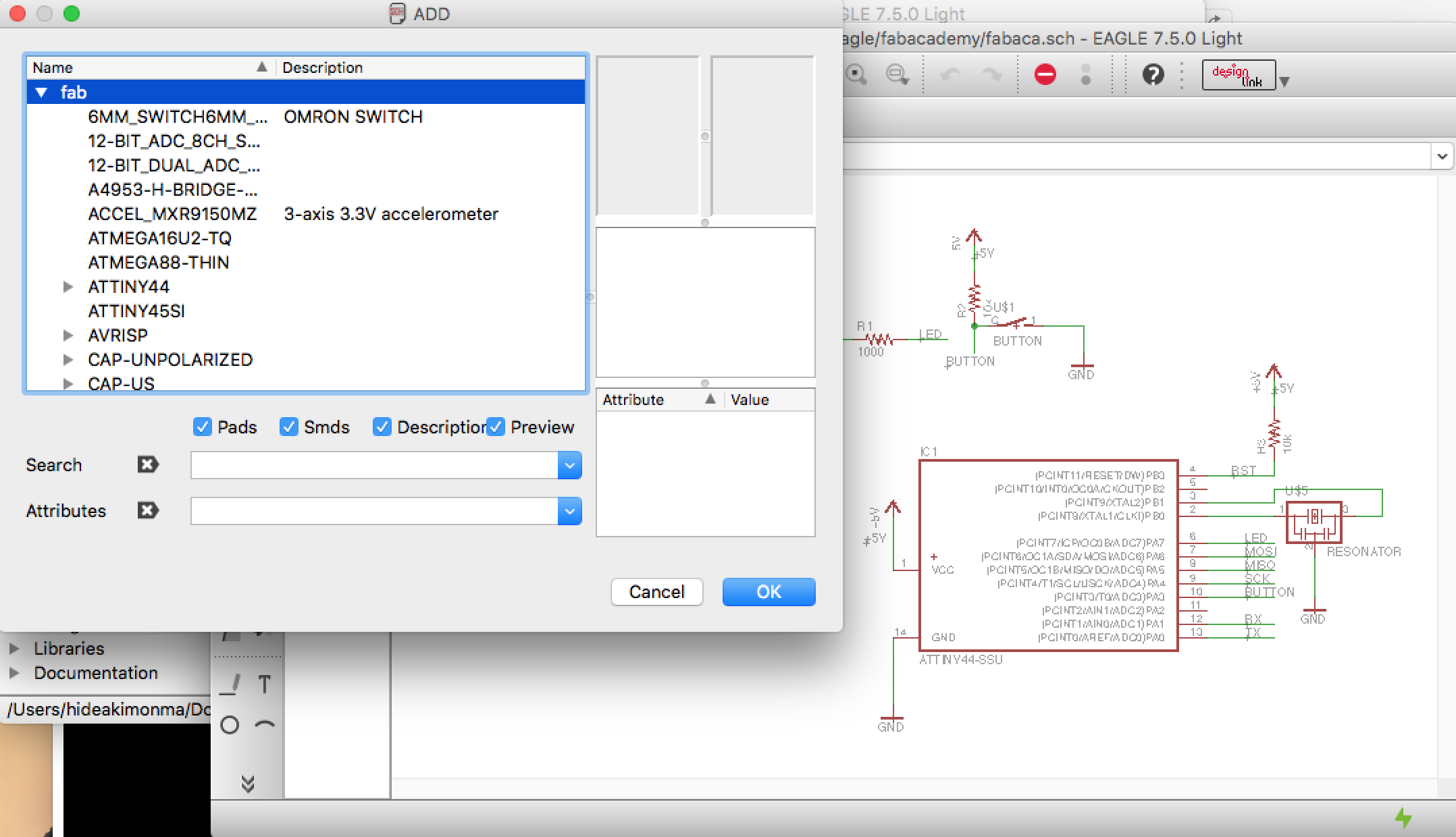Expand more tools with double chevron
Image resolution: width=1456 pixels, height=837 pixels.
tap(248, 783)
